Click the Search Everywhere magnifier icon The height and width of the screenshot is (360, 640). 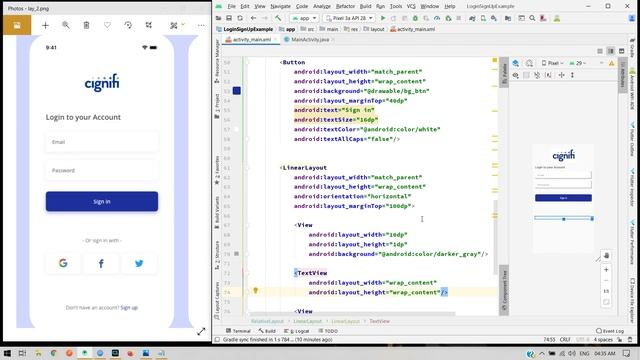coord(532,18)
